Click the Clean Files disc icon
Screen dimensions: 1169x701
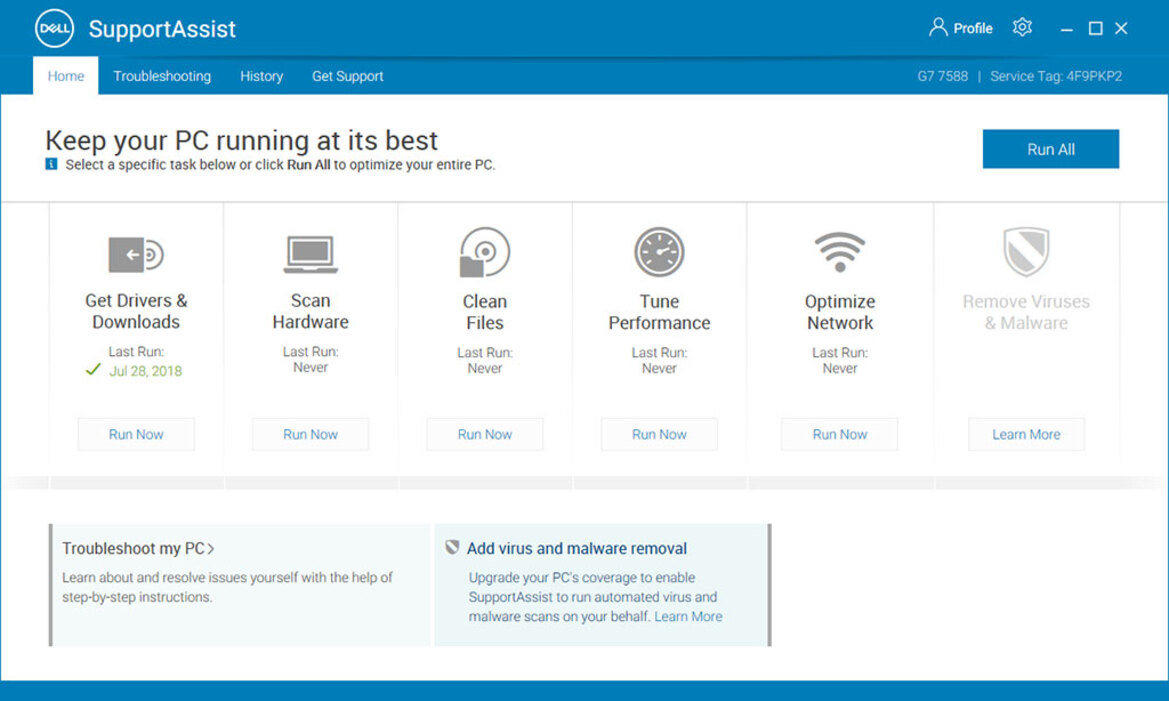(485, 252)
